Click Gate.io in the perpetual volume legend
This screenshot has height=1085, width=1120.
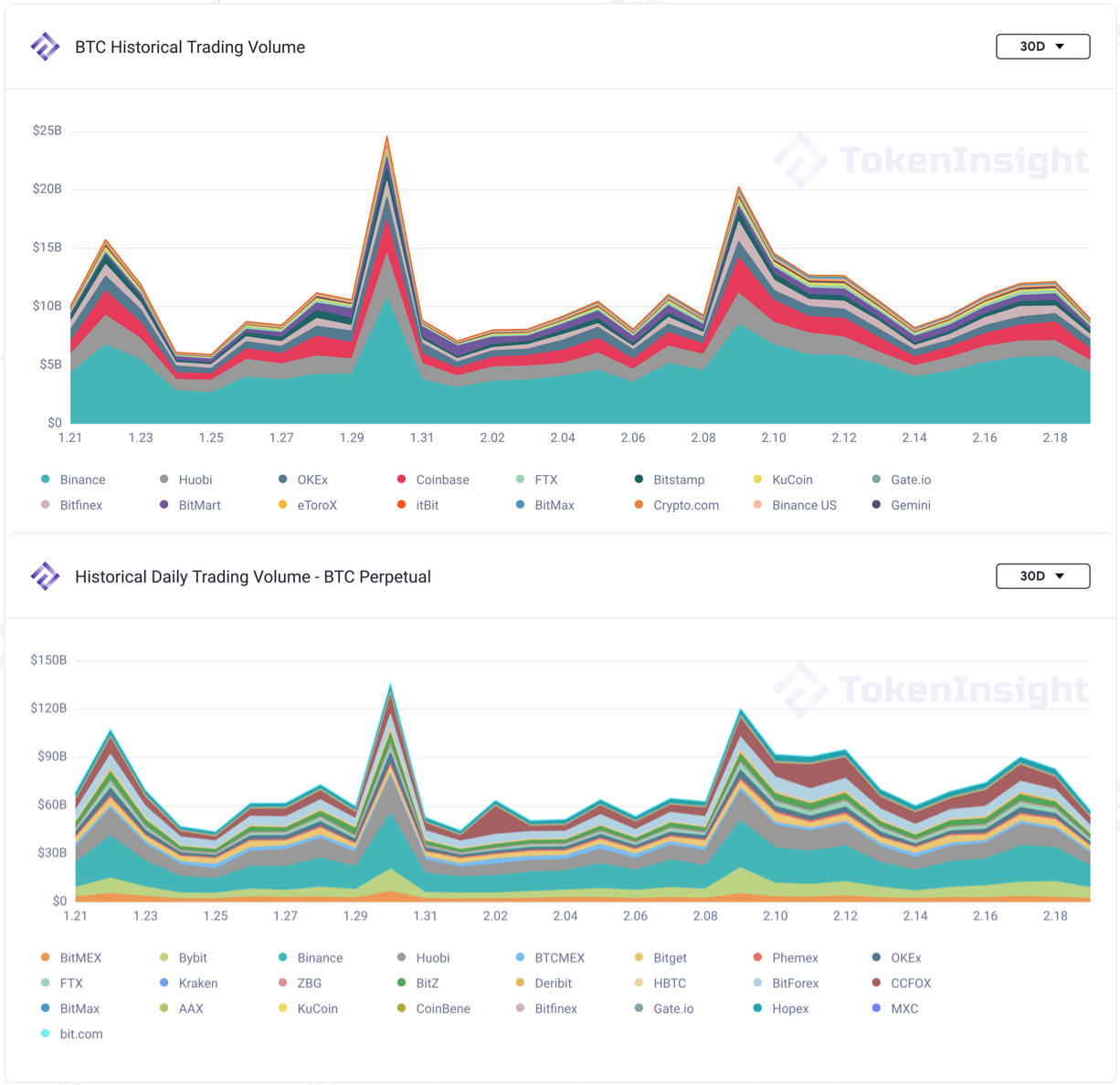663,1009
